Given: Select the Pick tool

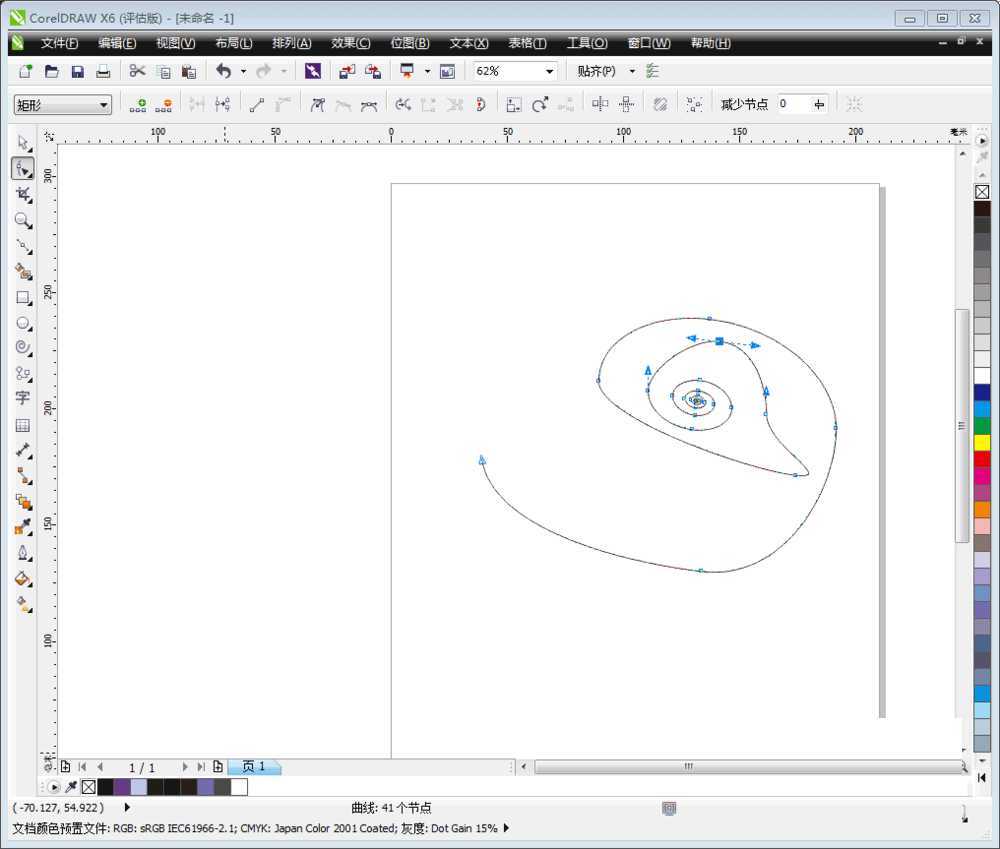Looking at the screenshot, I should (x=24, y=143).
